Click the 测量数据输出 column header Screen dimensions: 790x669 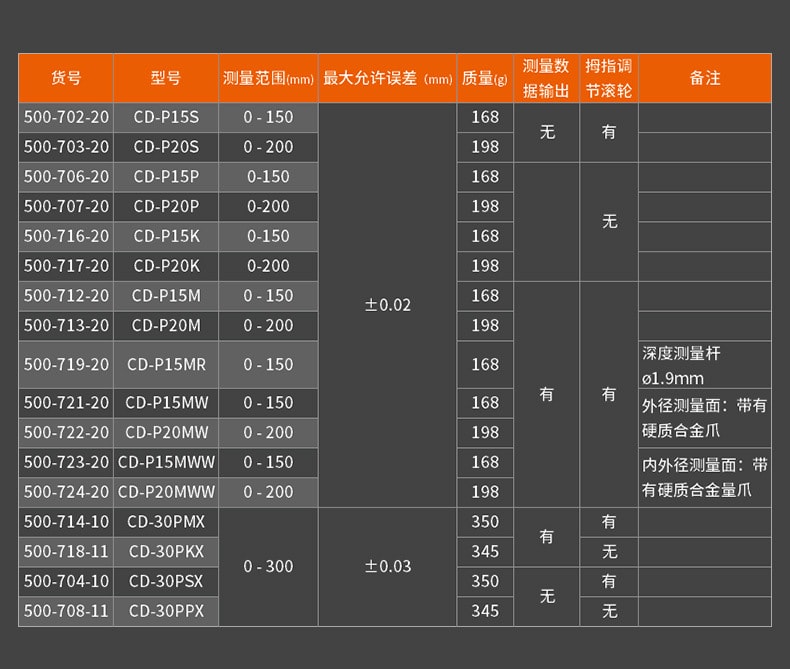click(x=546, y=78)
